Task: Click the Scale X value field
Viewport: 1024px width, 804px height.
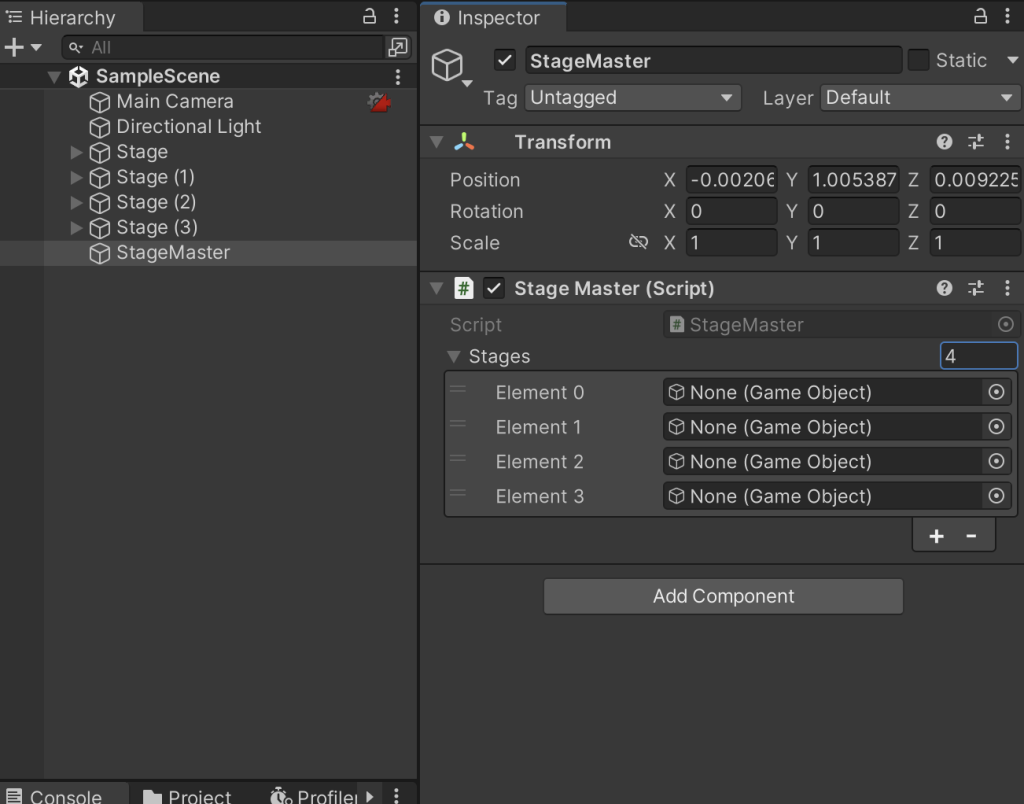Action: pos(731,242)
